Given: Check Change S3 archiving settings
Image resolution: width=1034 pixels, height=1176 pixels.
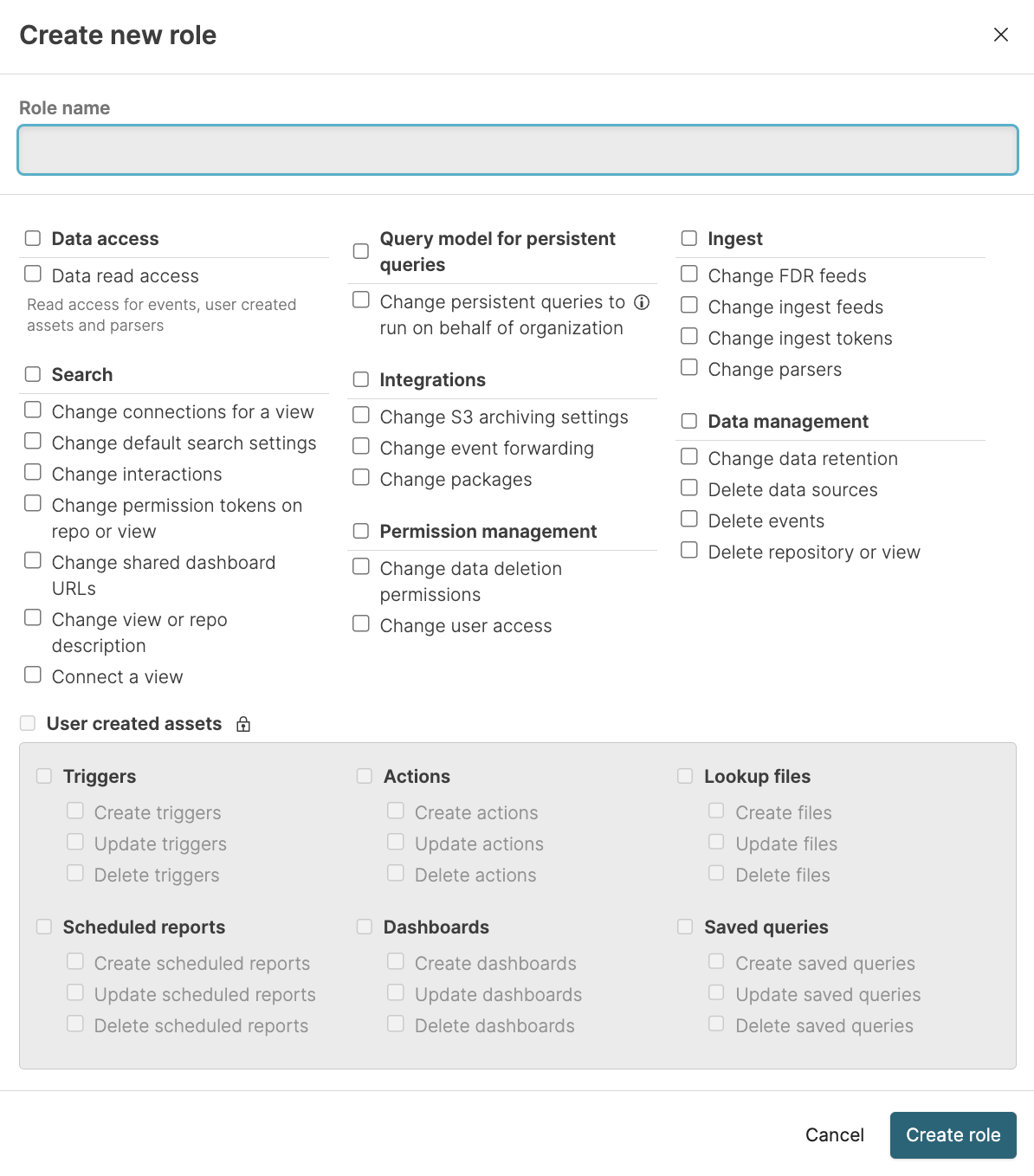Looking at the screenshot, I should (361, 414).
